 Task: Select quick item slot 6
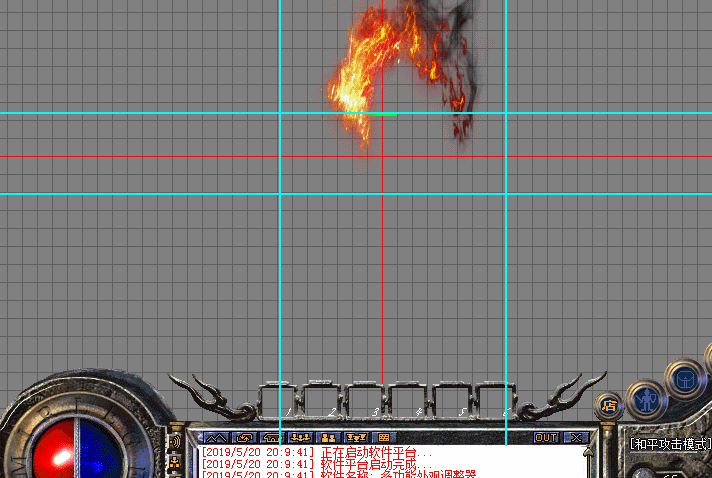(494, 400)
